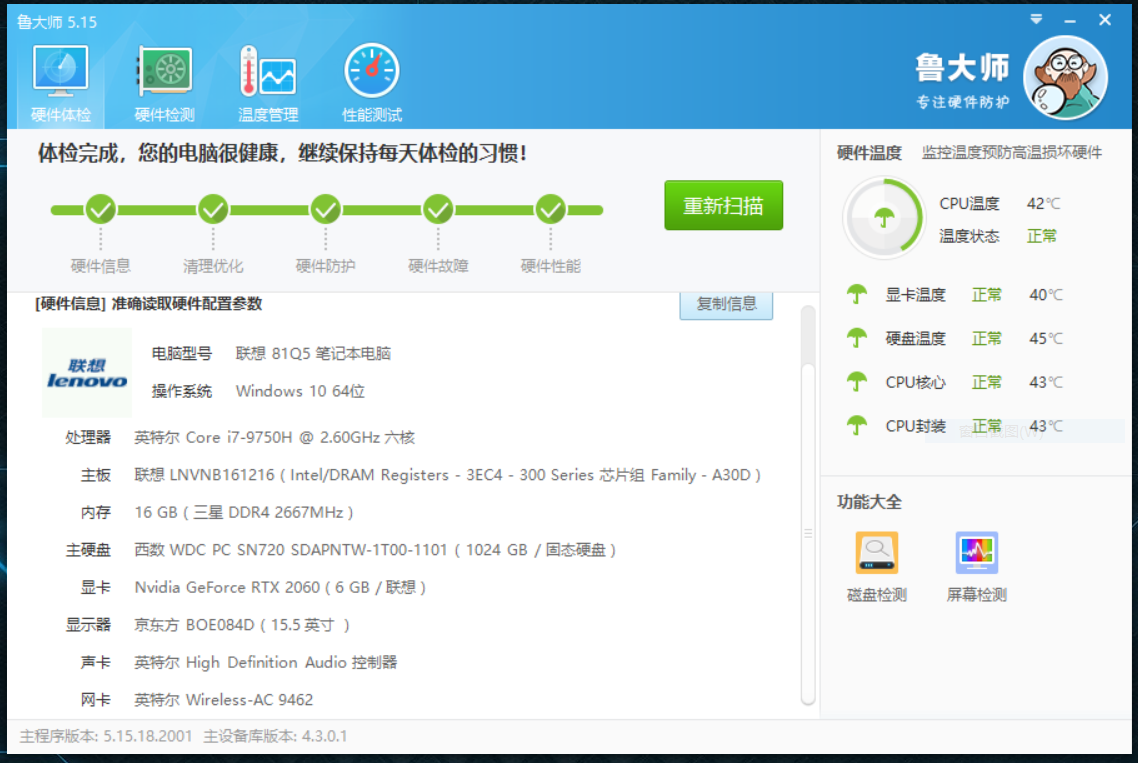
Task: Click the CPU温度 42℃ value
Action: point(1044,204)
